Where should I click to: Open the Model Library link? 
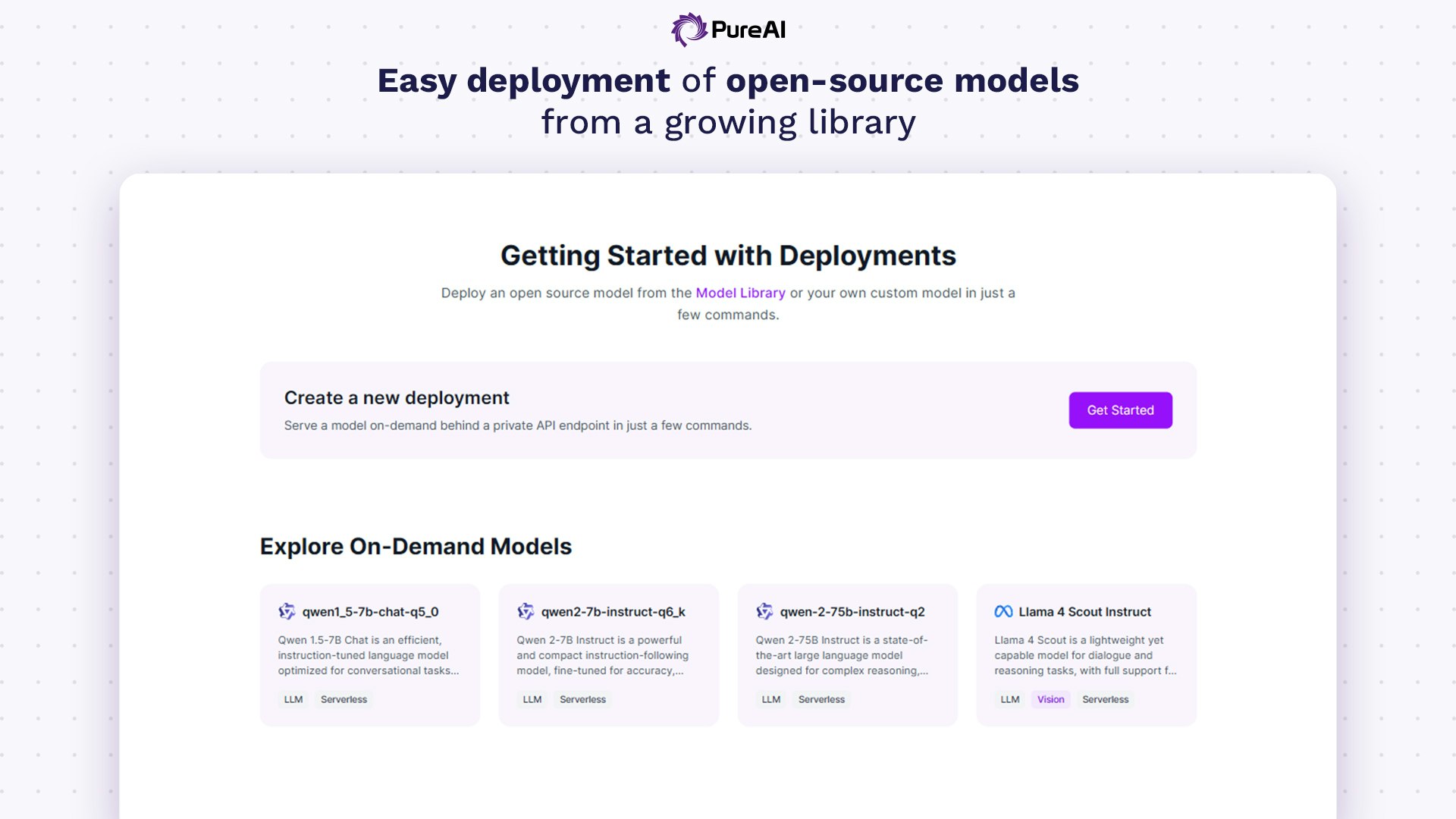tap(740, 293)
